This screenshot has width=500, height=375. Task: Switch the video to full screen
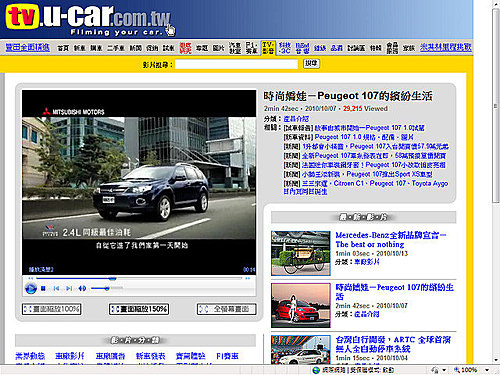[227, 309]
